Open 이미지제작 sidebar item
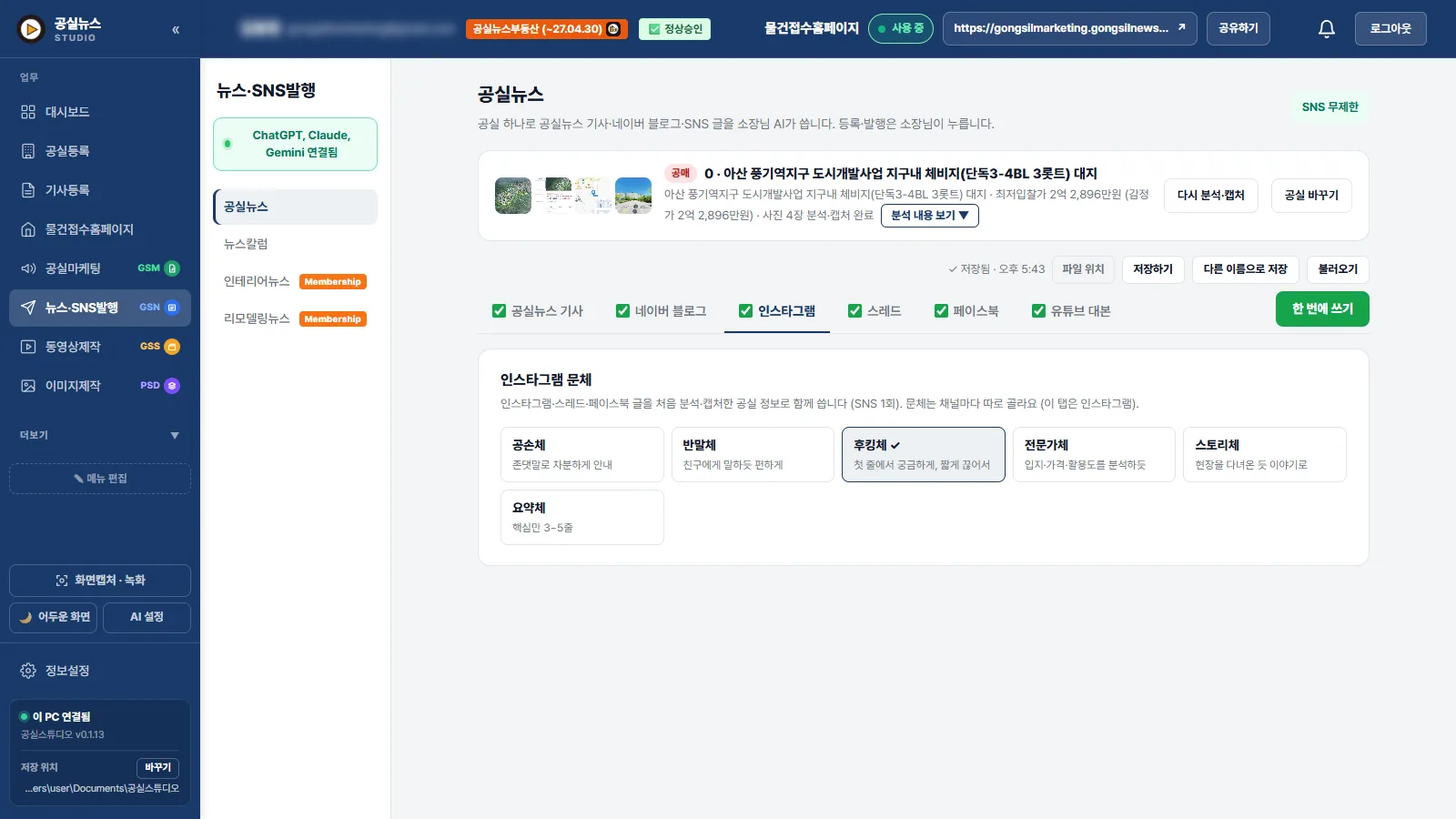Image resolution: width=1456 pixels, height=819 pixels. coord(100,386)
